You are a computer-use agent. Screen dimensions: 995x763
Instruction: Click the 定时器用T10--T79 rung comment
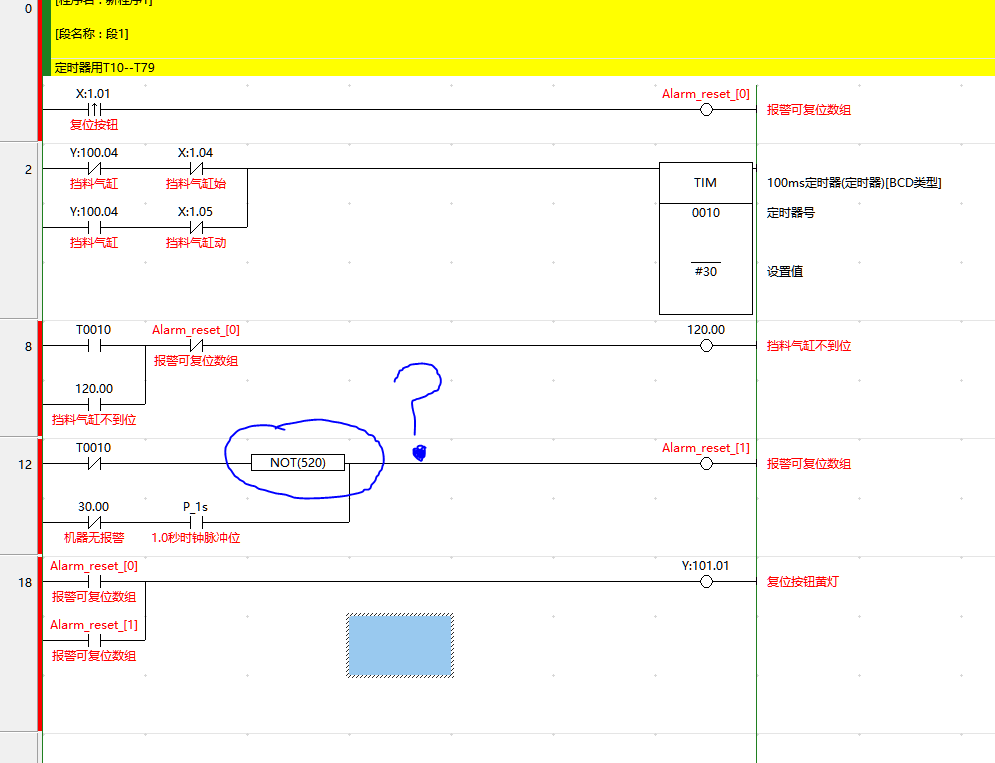pyautogui.click(x=105, y=68)
